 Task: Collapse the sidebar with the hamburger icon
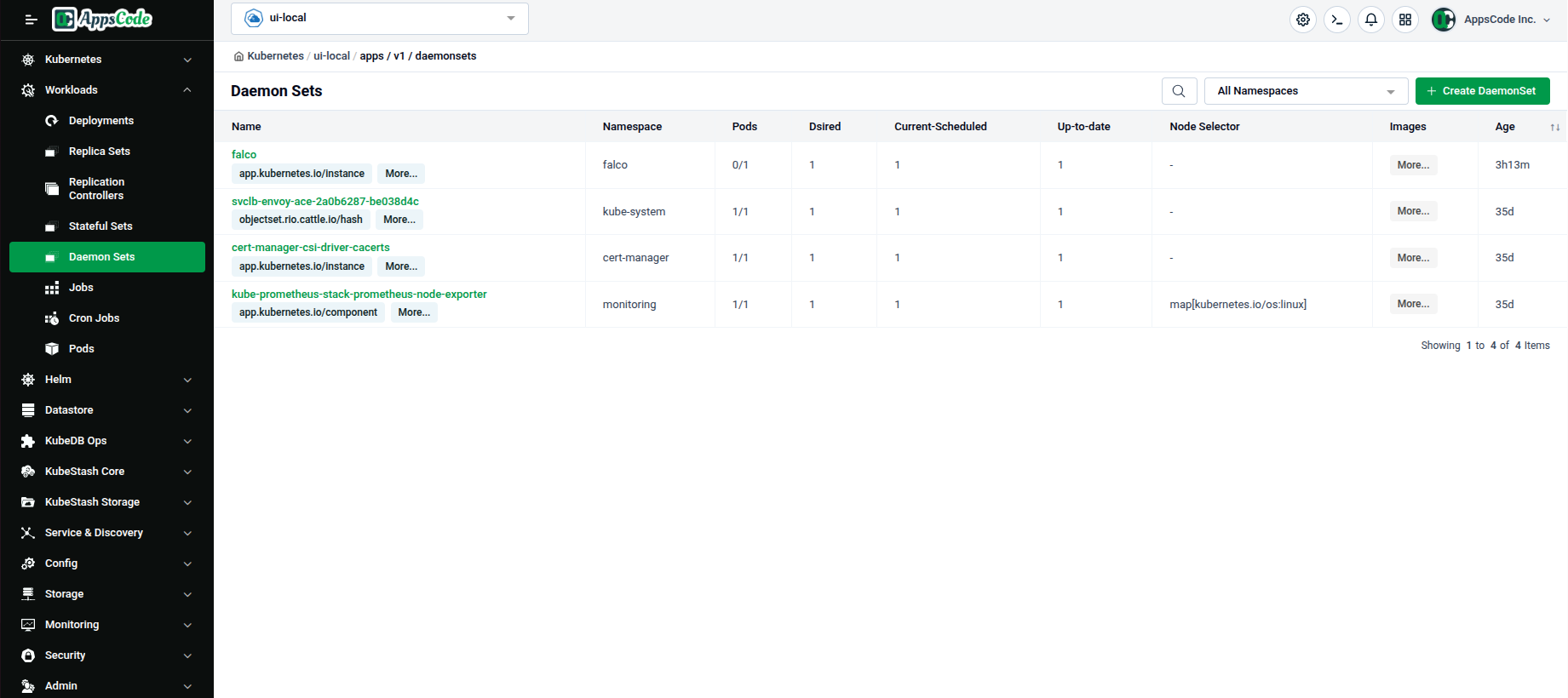pos(31,20)
